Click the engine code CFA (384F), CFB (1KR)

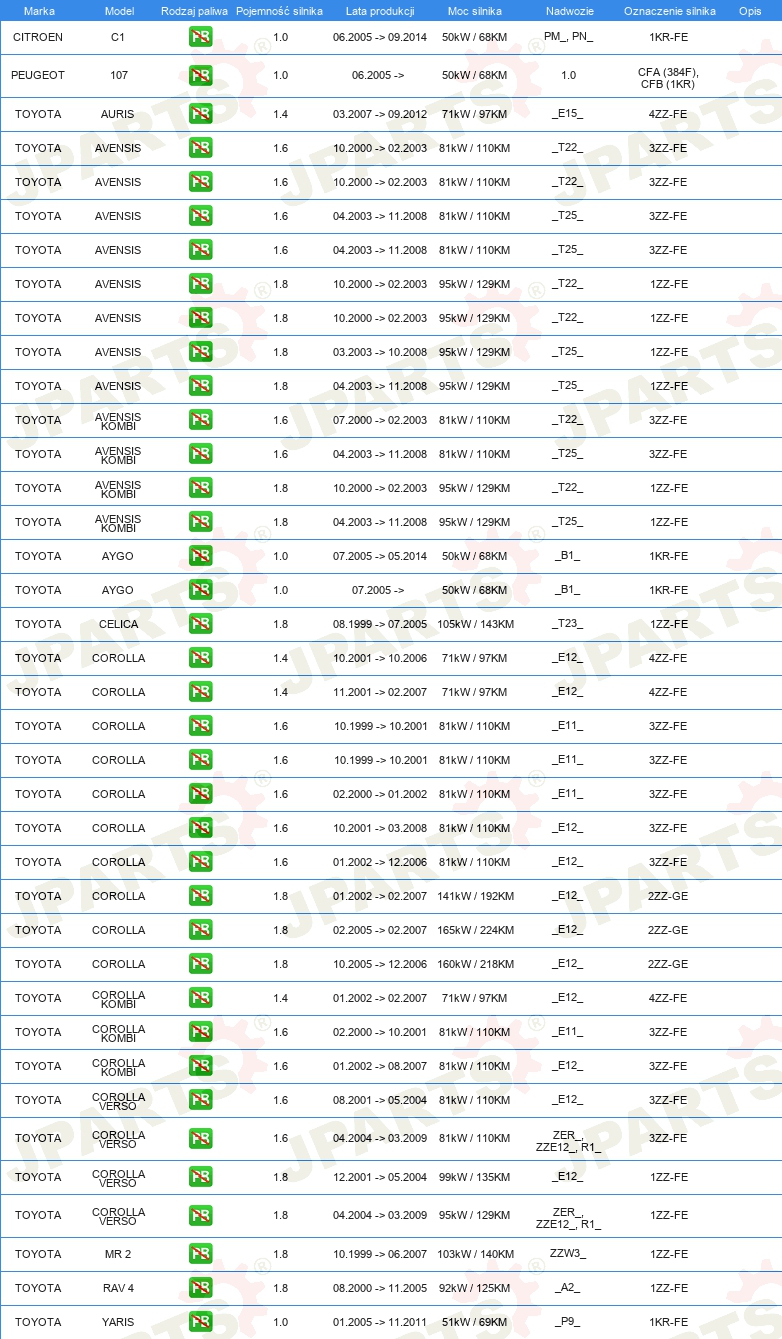pos(669,78)
